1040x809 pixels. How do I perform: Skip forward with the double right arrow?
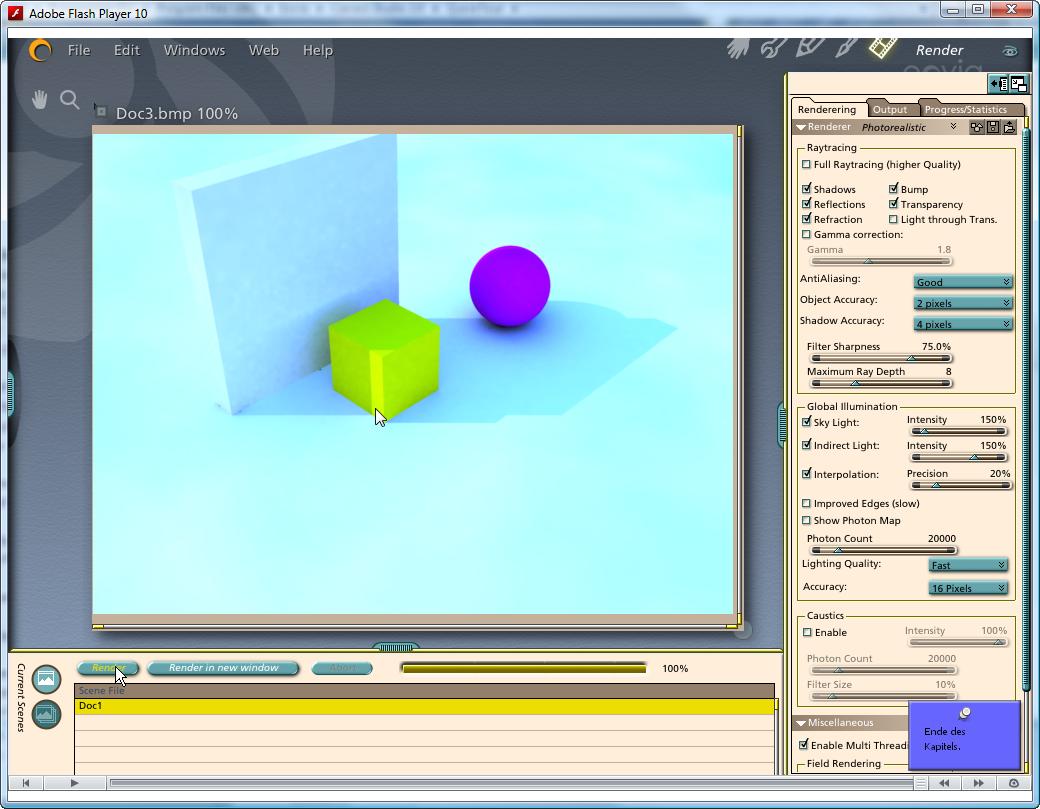pyautogui.click(x=978, y=783)
